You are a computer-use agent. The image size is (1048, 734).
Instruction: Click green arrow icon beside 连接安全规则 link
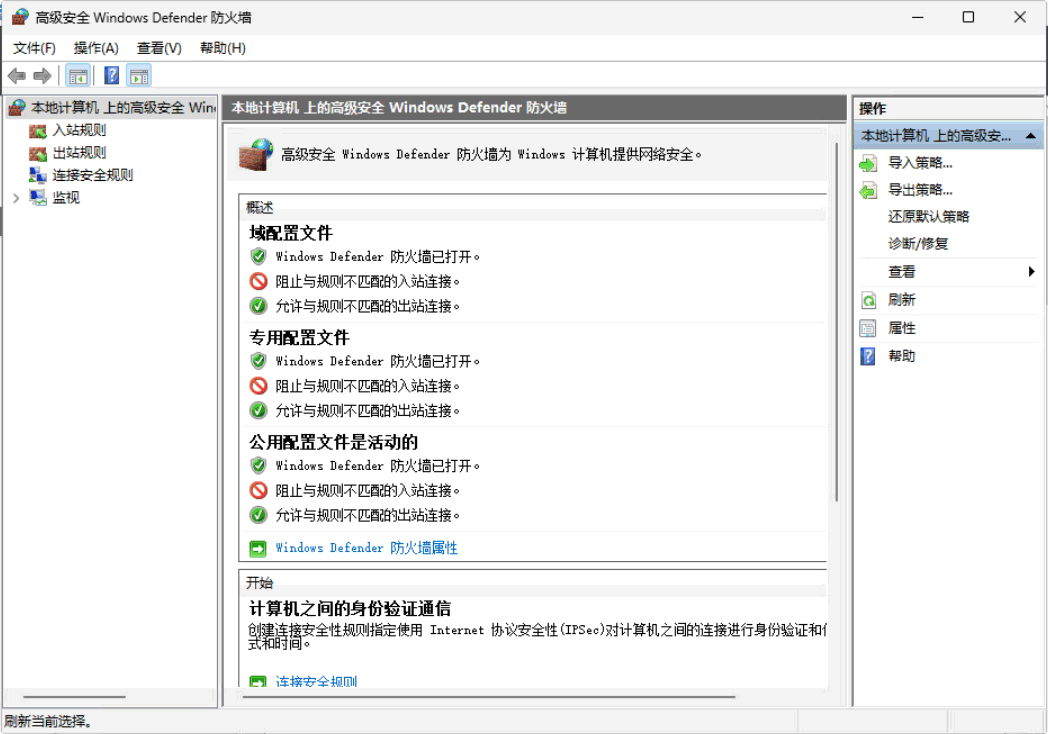258,681
